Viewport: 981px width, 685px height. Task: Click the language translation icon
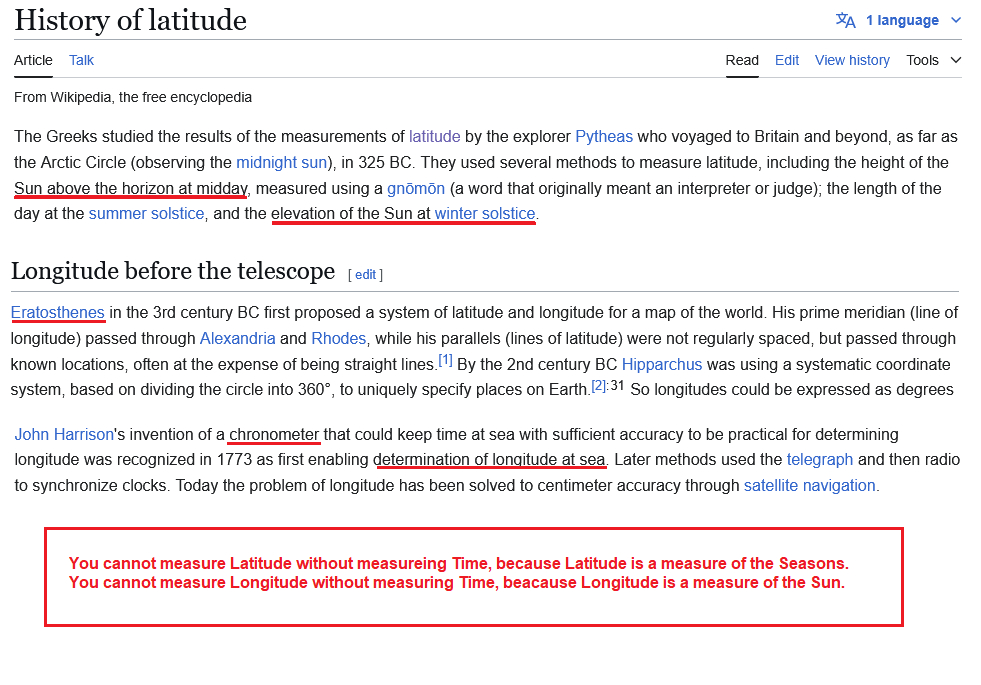845,20
